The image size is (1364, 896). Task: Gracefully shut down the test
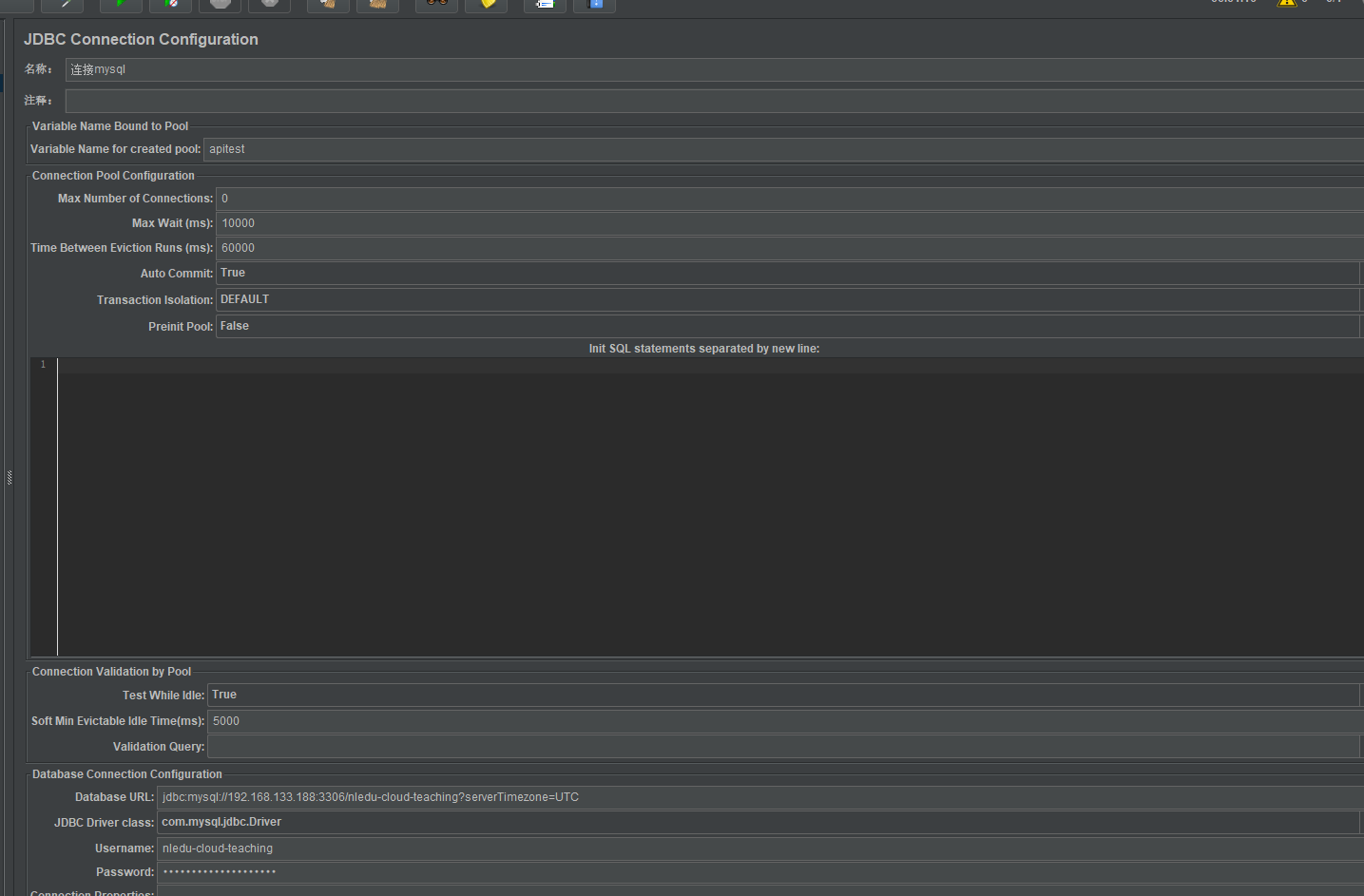269,4
